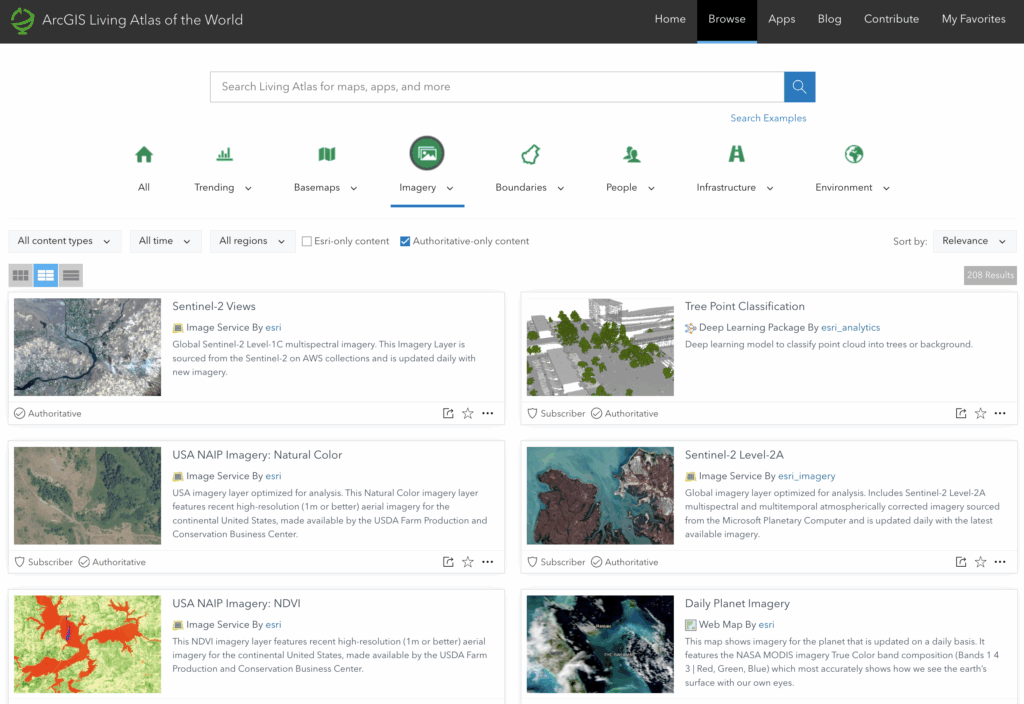Select the People category icon
The width and height of the screenshot is (1024, 704).
click(631, 155)
